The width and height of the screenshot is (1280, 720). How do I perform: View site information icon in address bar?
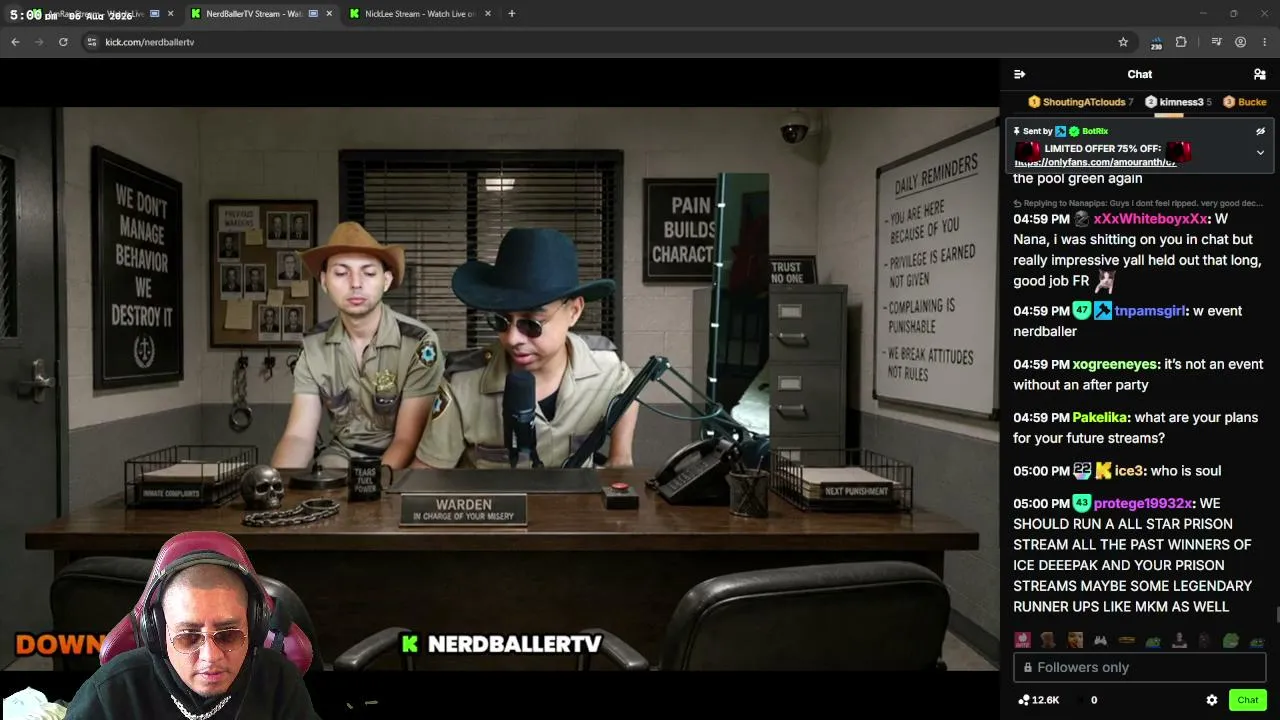click(x=92, y=42)
